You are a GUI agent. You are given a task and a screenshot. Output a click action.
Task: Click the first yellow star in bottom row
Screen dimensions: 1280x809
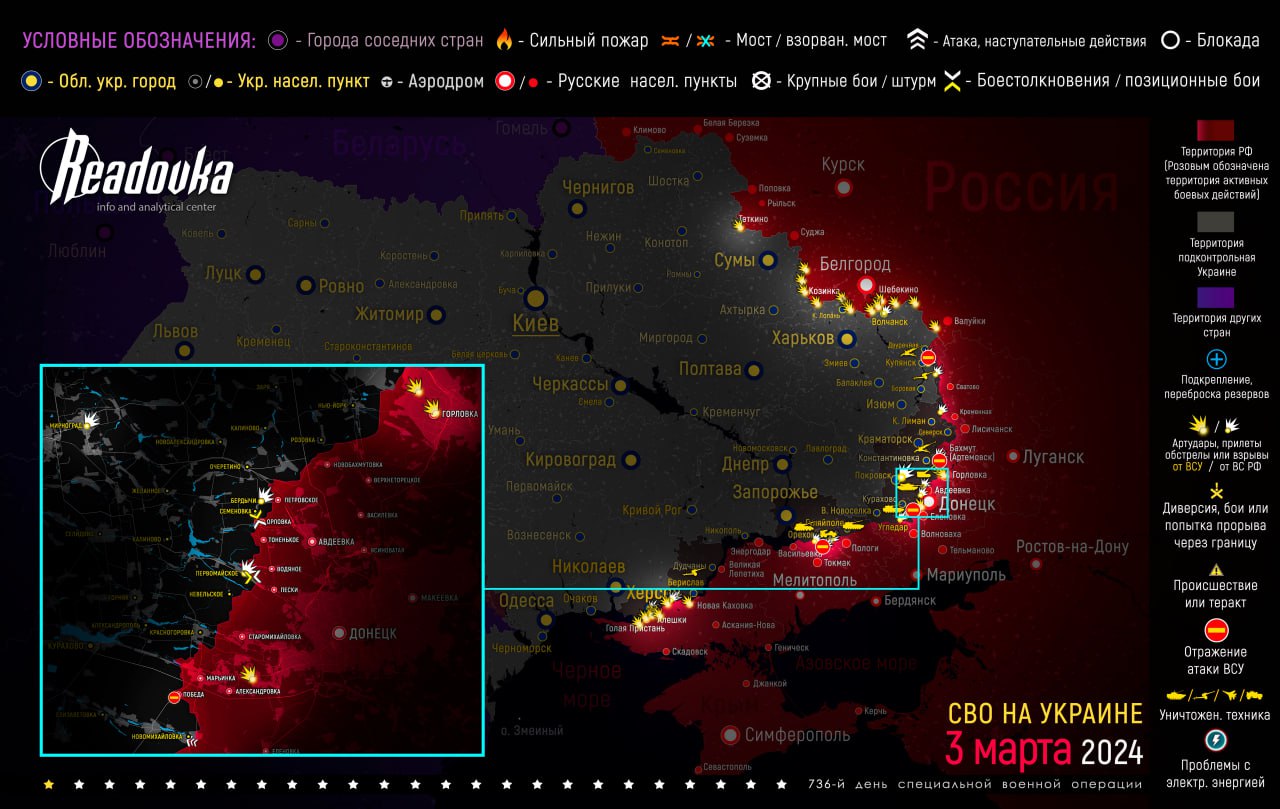point(49,784)
